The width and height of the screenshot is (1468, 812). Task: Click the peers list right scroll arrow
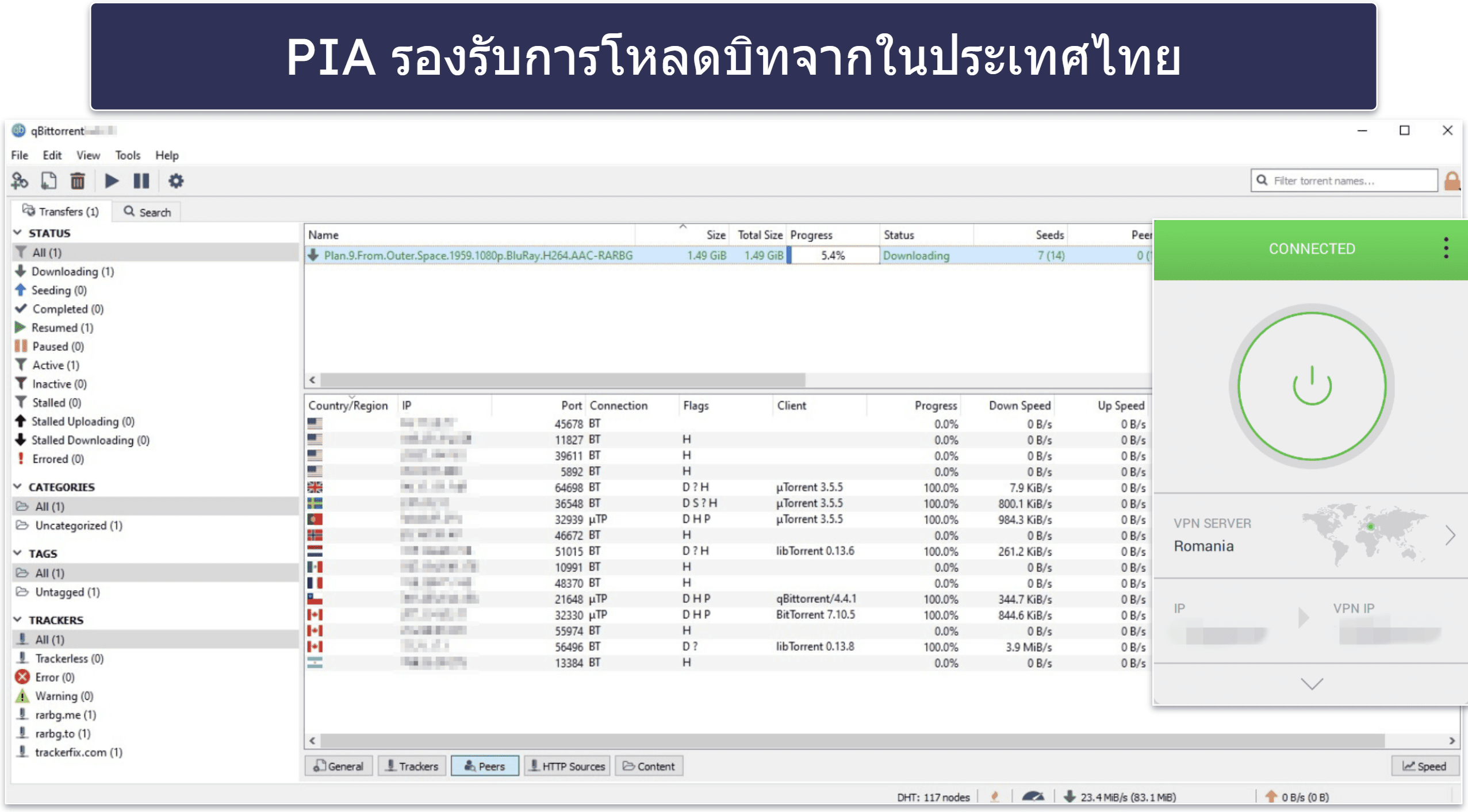click(1452, 741)
